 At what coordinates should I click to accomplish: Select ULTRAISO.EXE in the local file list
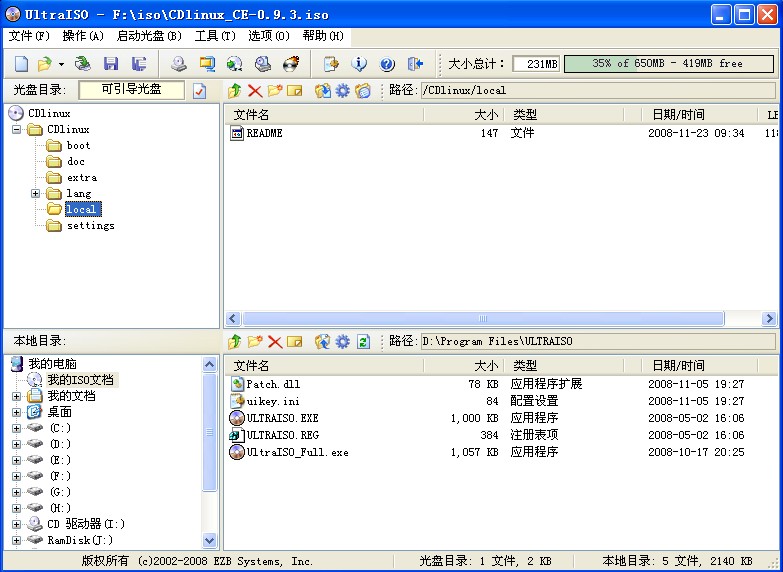282,418
